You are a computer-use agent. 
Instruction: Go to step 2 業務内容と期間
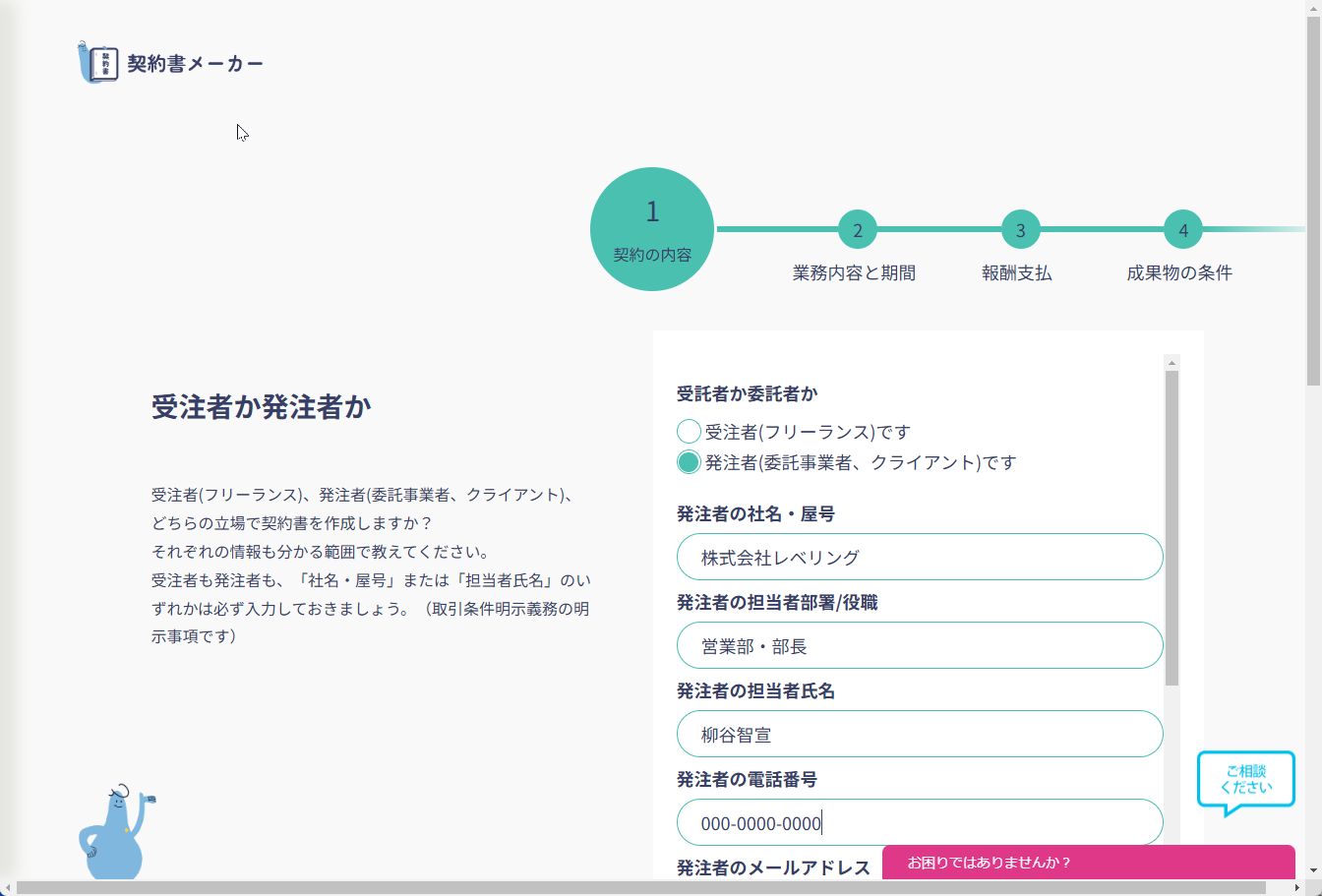(858, 230)
